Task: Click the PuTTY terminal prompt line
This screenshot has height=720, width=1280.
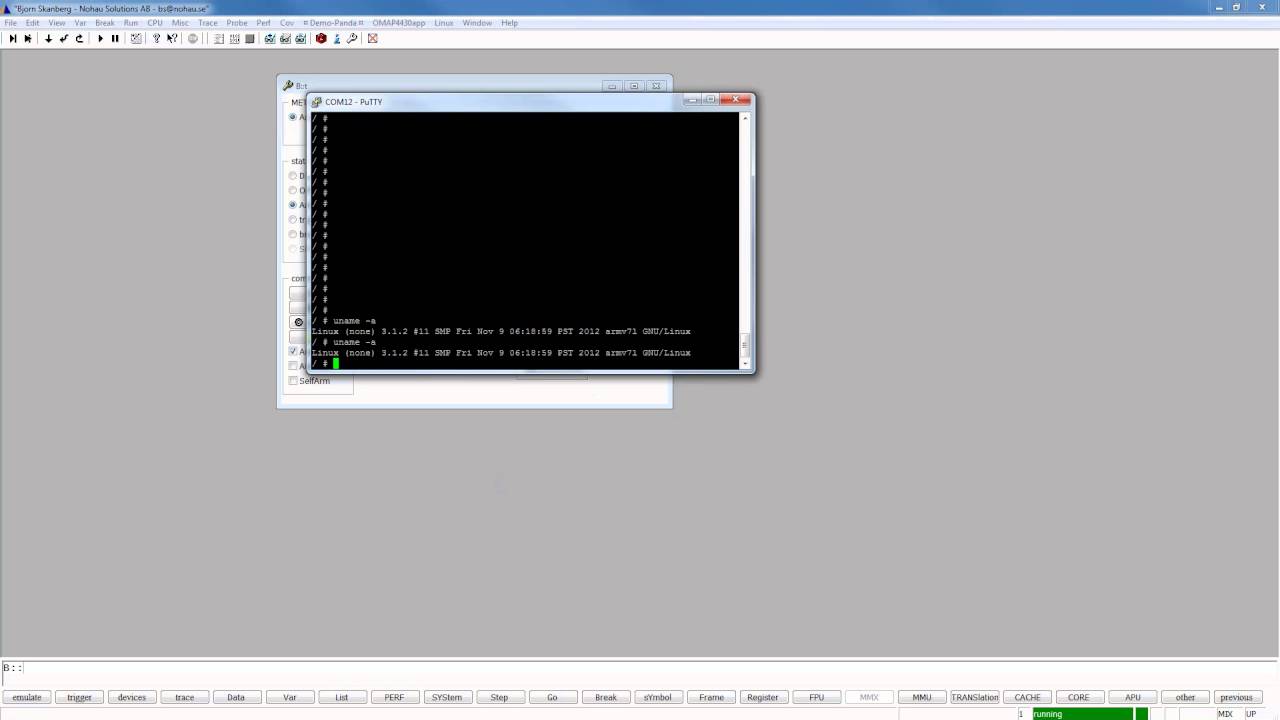Action: coord(525,363)
